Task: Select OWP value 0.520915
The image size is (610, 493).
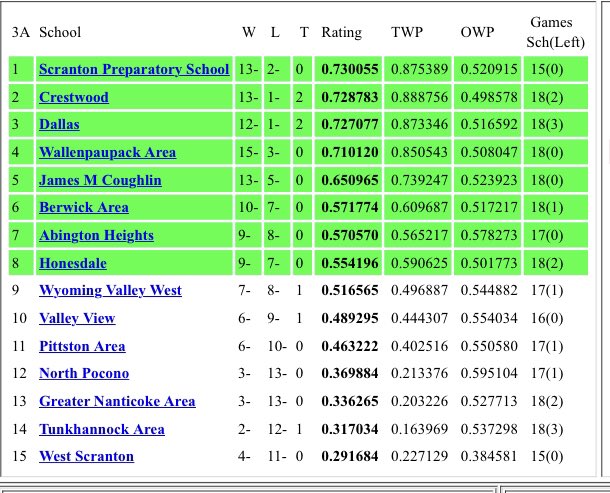Action: click(x=489, y=69)
